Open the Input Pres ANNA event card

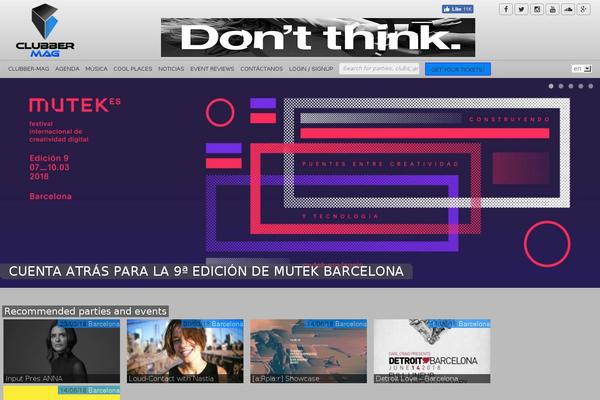[x=62, y=351]
